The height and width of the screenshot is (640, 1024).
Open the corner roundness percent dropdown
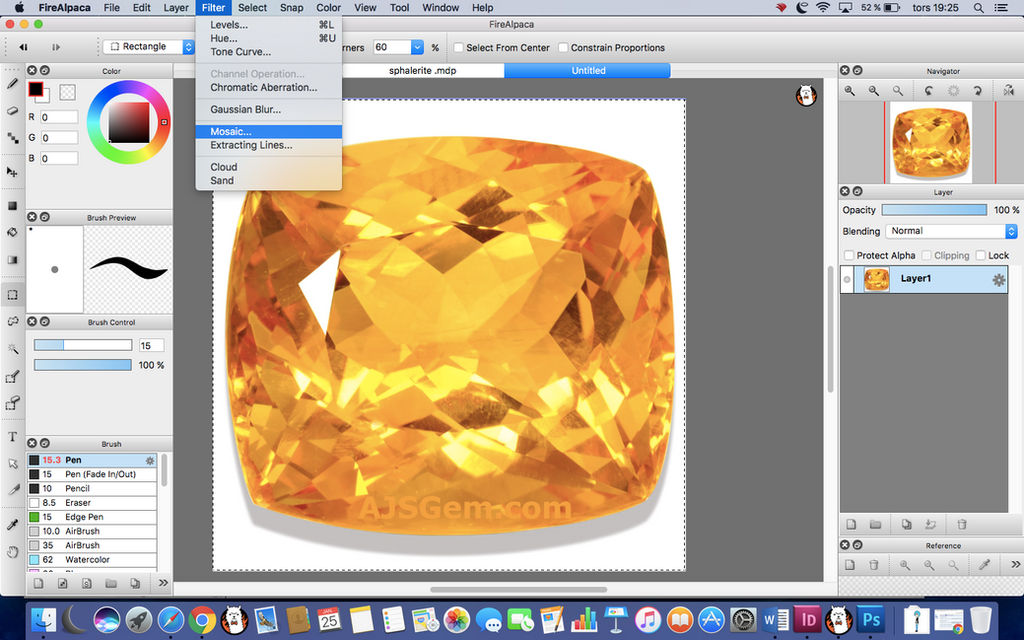click(x=417, y=47)
